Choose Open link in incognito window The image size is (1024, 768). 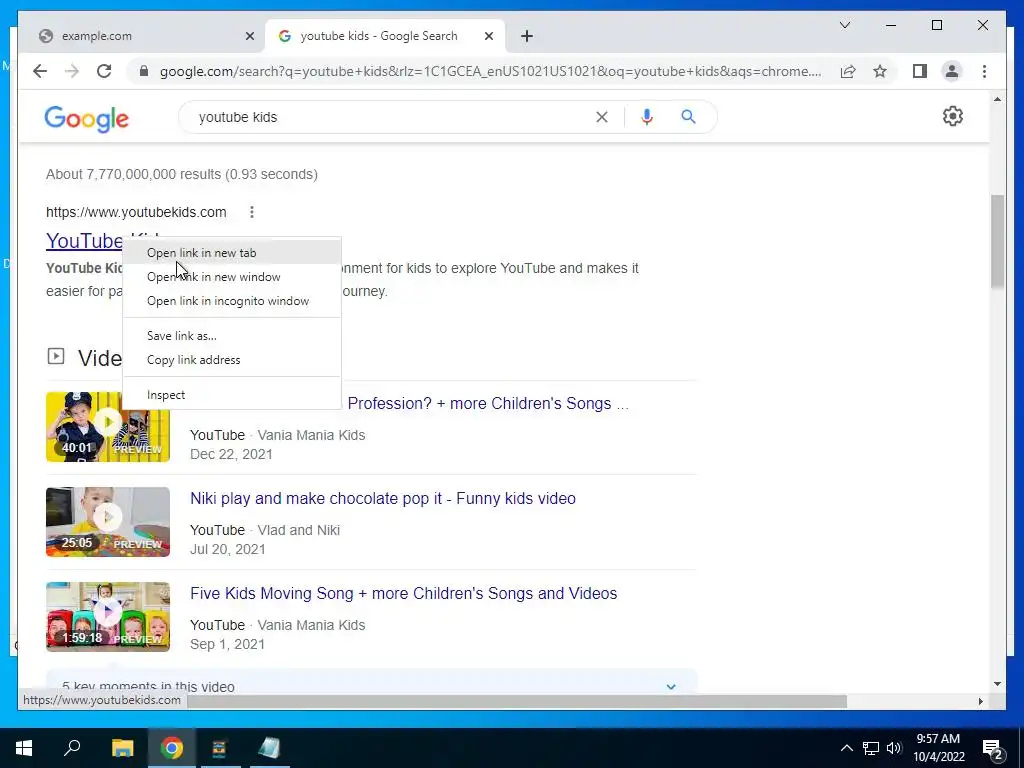click(232, 301)
